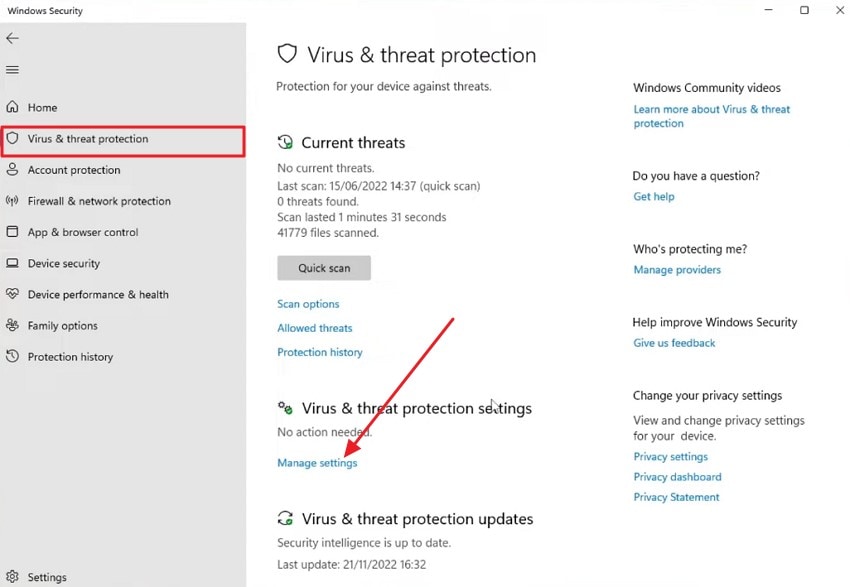Open Manage settings under protection settings
The image size is (850, 587).
pos(317,462)
